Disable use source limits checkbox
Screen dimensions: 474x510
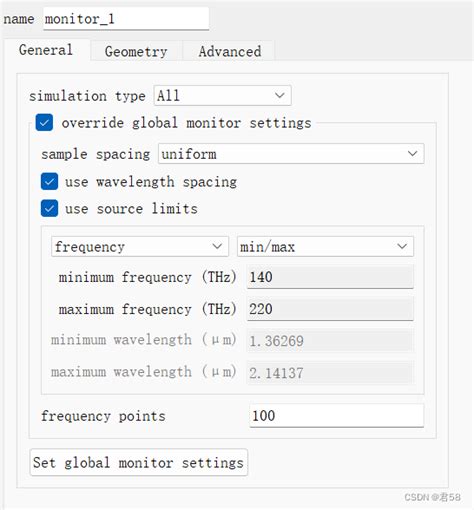(49, 209)
